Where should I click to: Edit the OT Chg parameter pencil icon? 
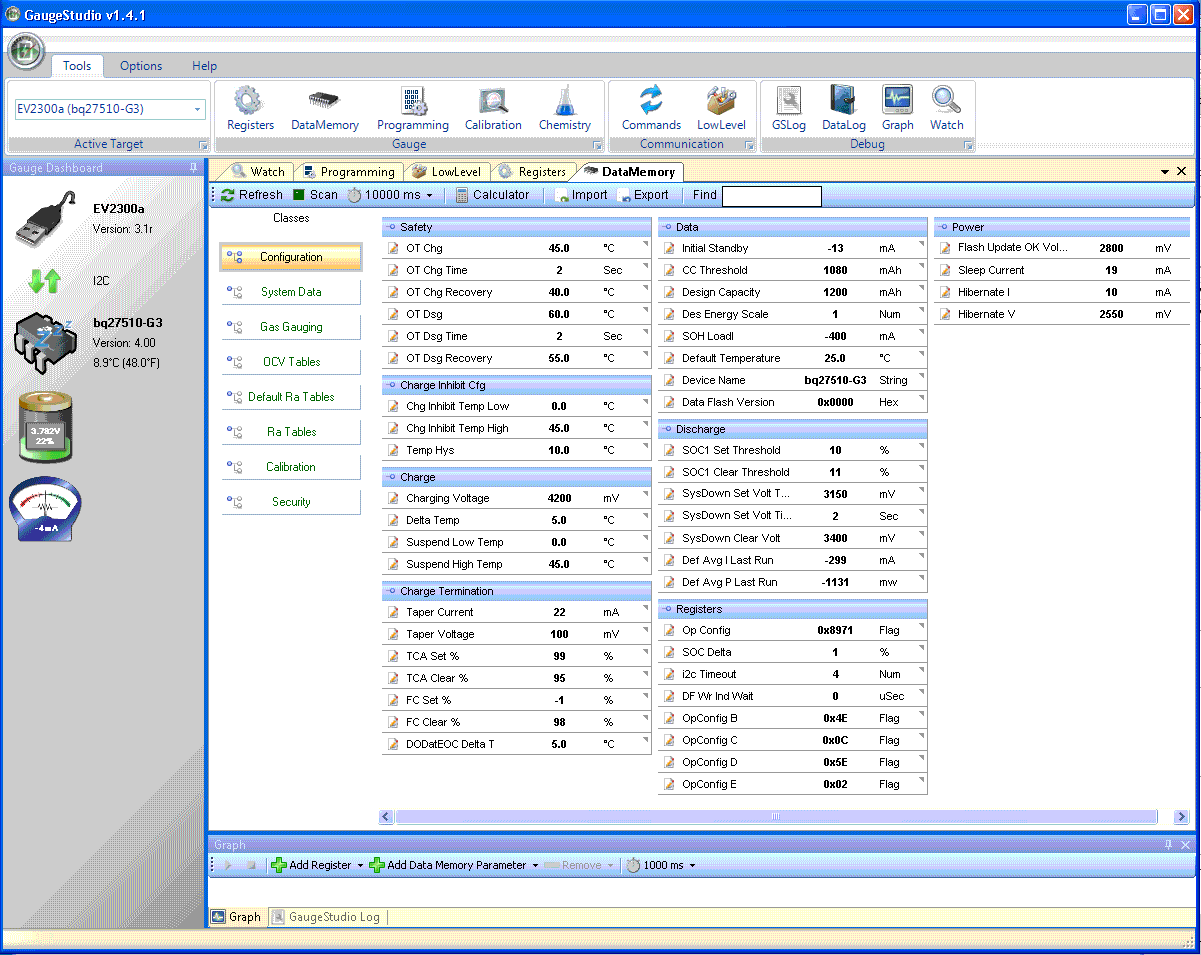click(393, 248)
